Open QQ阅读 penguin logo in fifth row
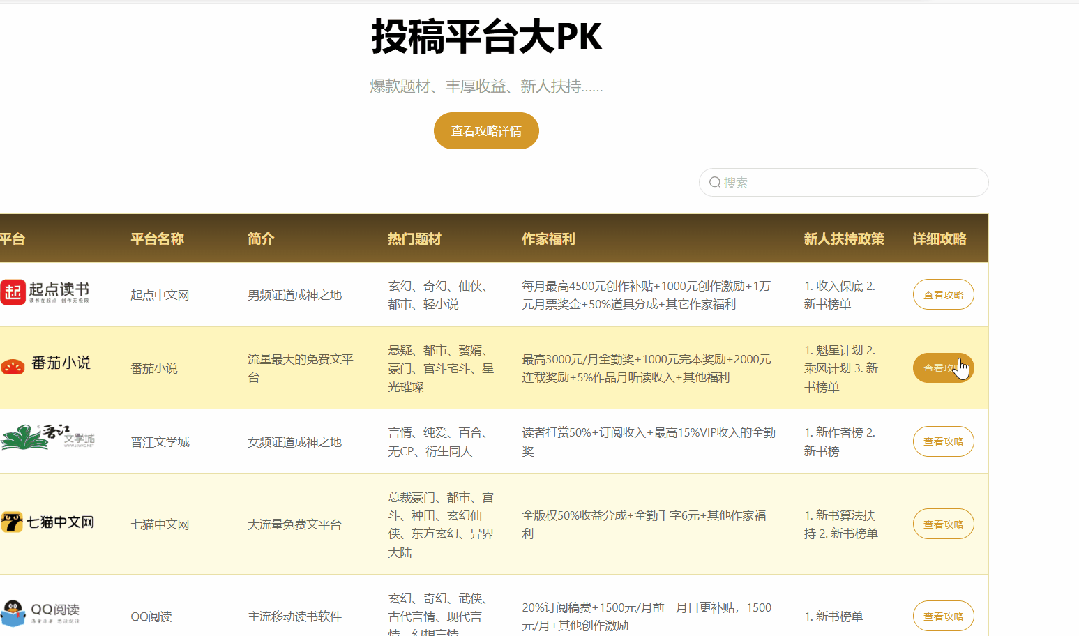 point(41,612)
